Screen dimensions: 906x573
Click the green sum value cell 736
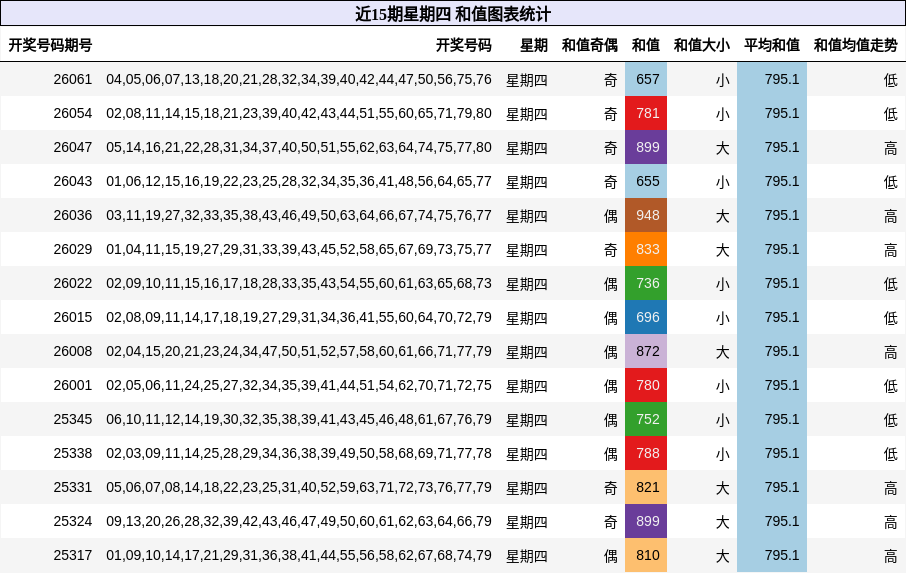point(646,284)
